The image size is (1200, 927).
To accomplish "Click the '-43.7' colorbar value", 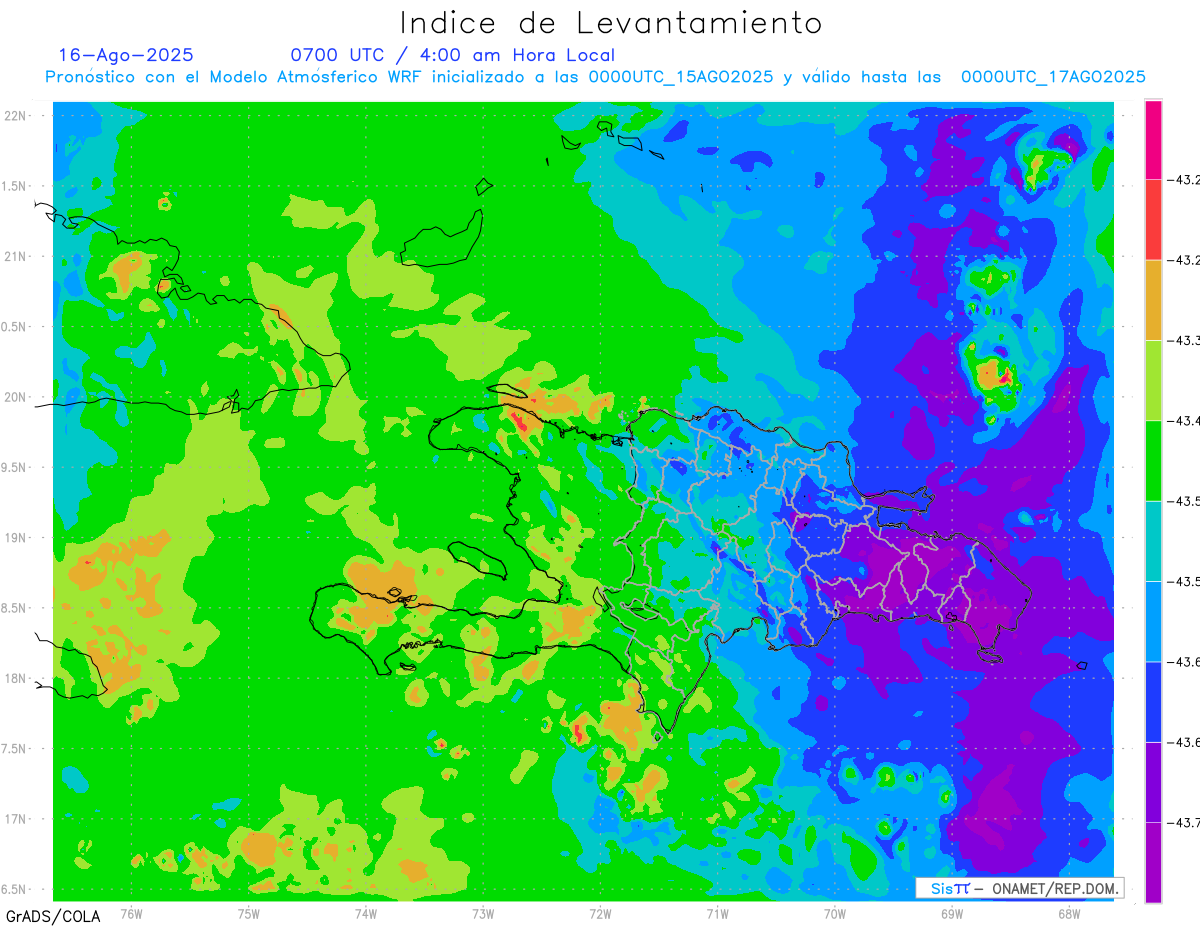I will coord(1185,822).
